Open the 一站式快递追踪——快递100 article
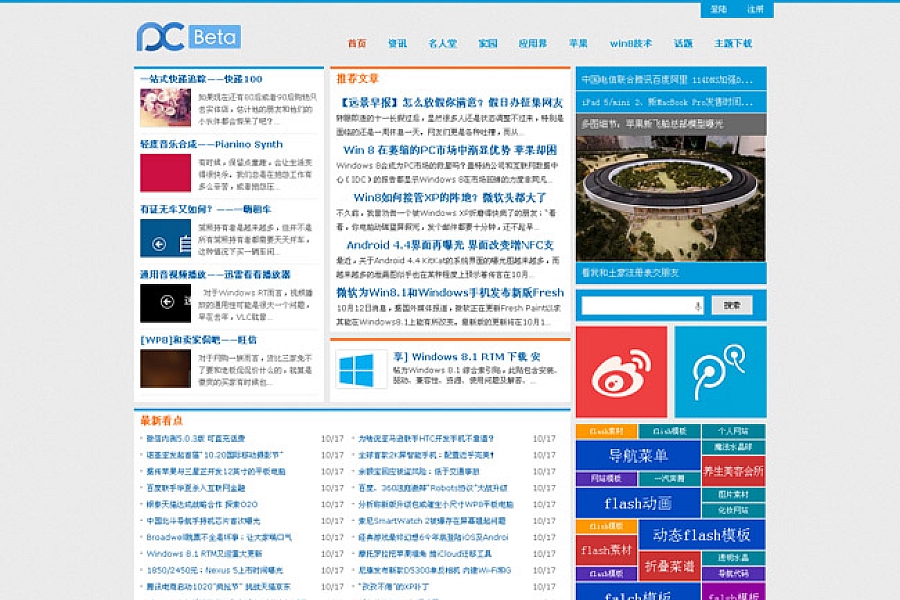 tap(201, 79)
